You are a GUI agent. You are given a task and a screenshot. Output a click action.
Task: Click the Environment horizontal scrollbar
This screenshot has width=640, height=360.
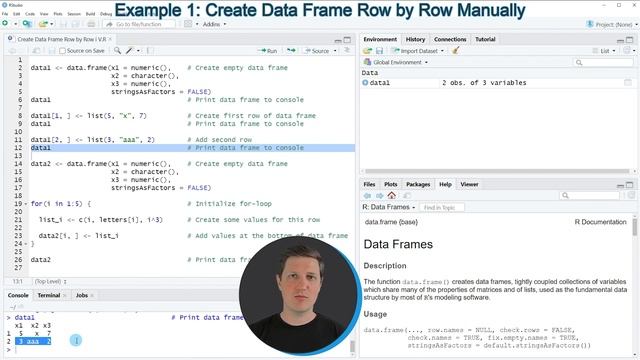(x=497, y=171)
